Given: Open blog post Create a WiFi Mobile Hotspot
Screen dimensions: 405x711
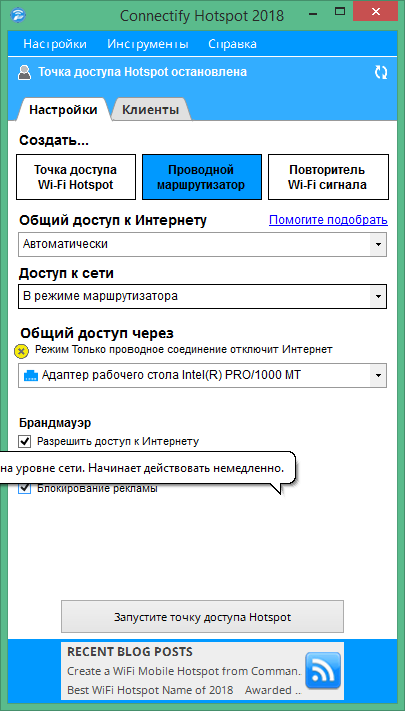Looking at the screenshot, I should (184, 671).
